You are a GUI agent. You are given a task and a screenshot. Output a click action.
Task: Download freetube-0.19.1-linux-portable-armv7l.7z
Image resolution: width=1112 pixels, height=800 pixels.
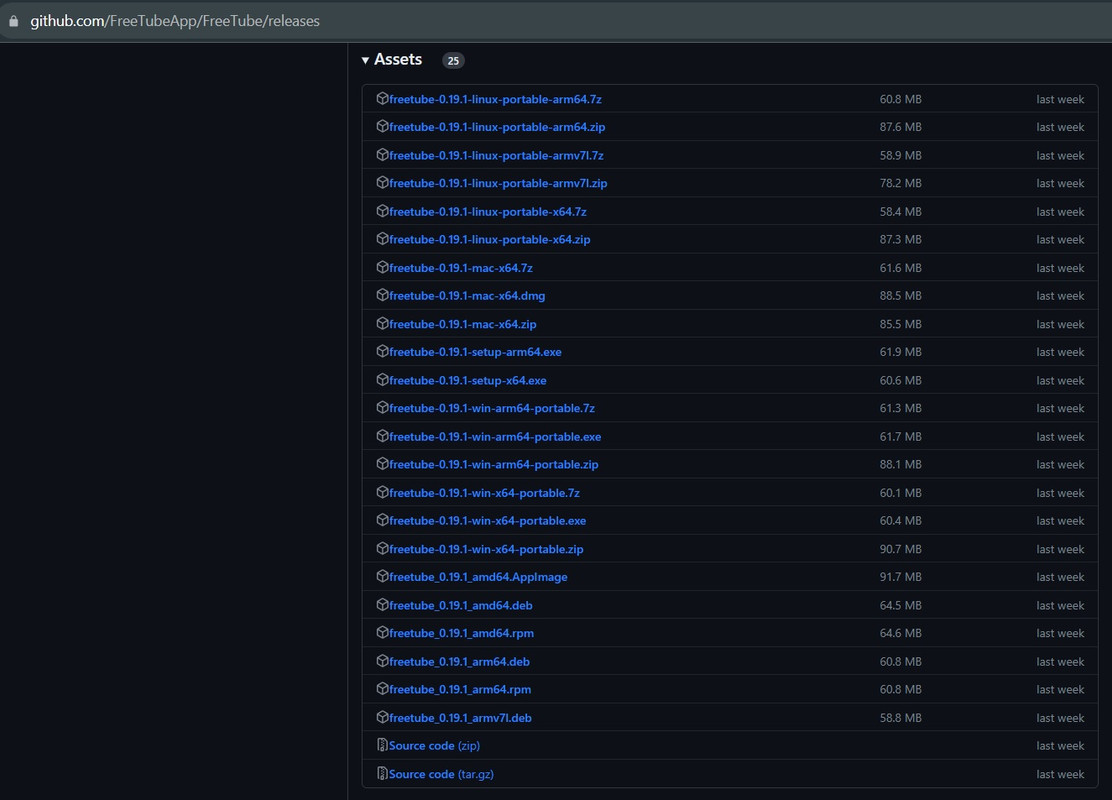[496, 155]
